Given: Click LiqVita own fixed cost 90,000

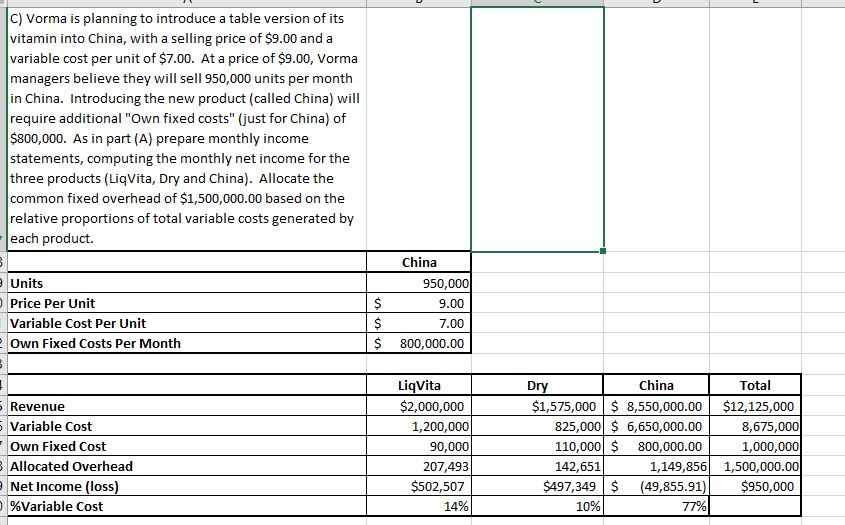Looking at the screenshot, I should pyautogui.click(x=419, y=446).
